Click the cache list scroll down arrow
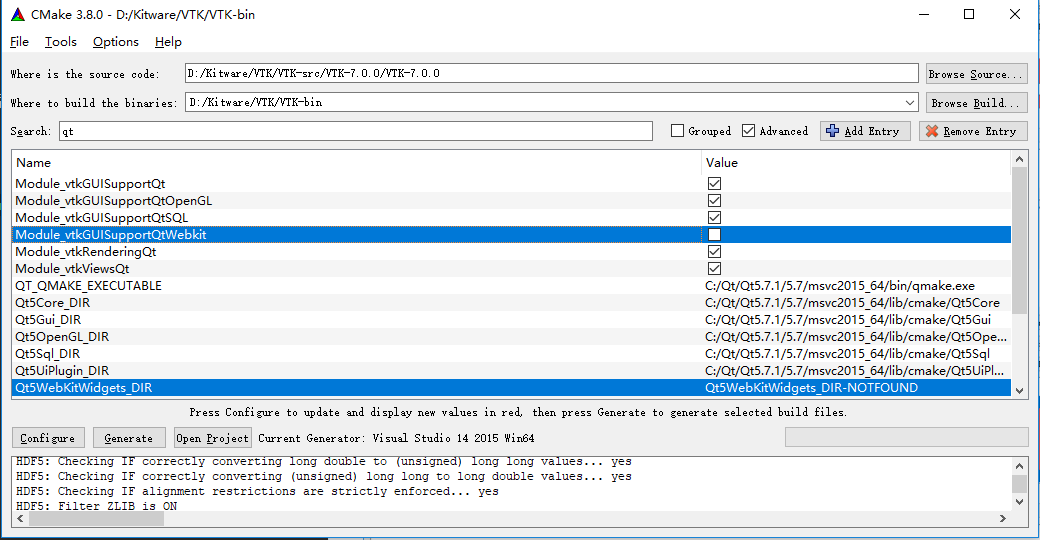The width and height of the screenshot is (1040, 540). coord(1019,391)
